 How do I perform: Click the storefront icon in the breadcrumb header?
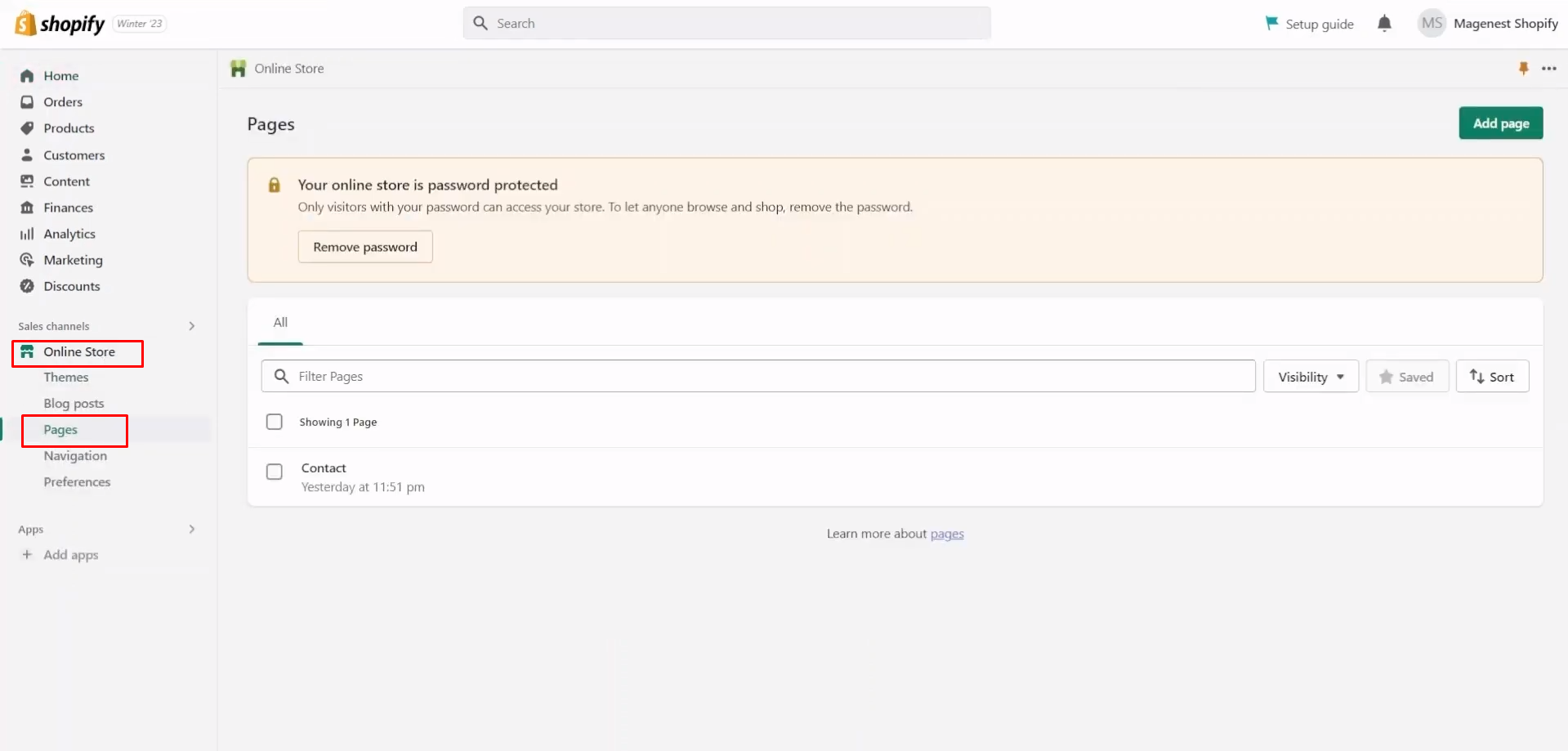tap(238, 69)
